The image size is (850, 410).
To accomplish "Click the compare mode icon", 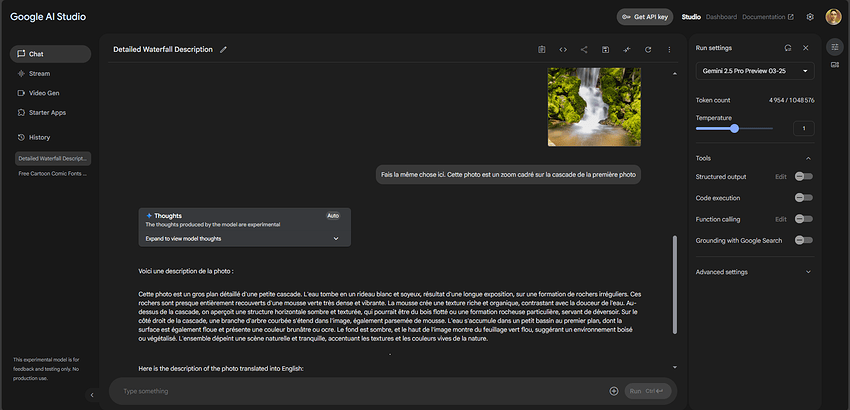I will pos(627,49).
